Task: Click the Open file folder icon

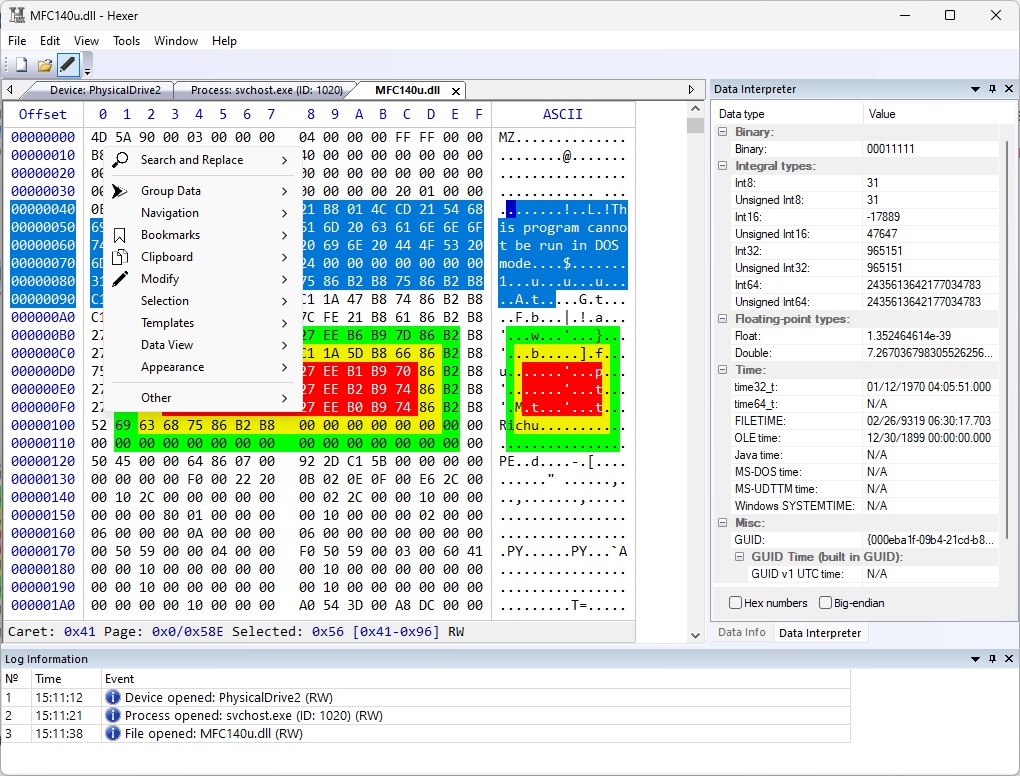Action: tap(44, 64)
